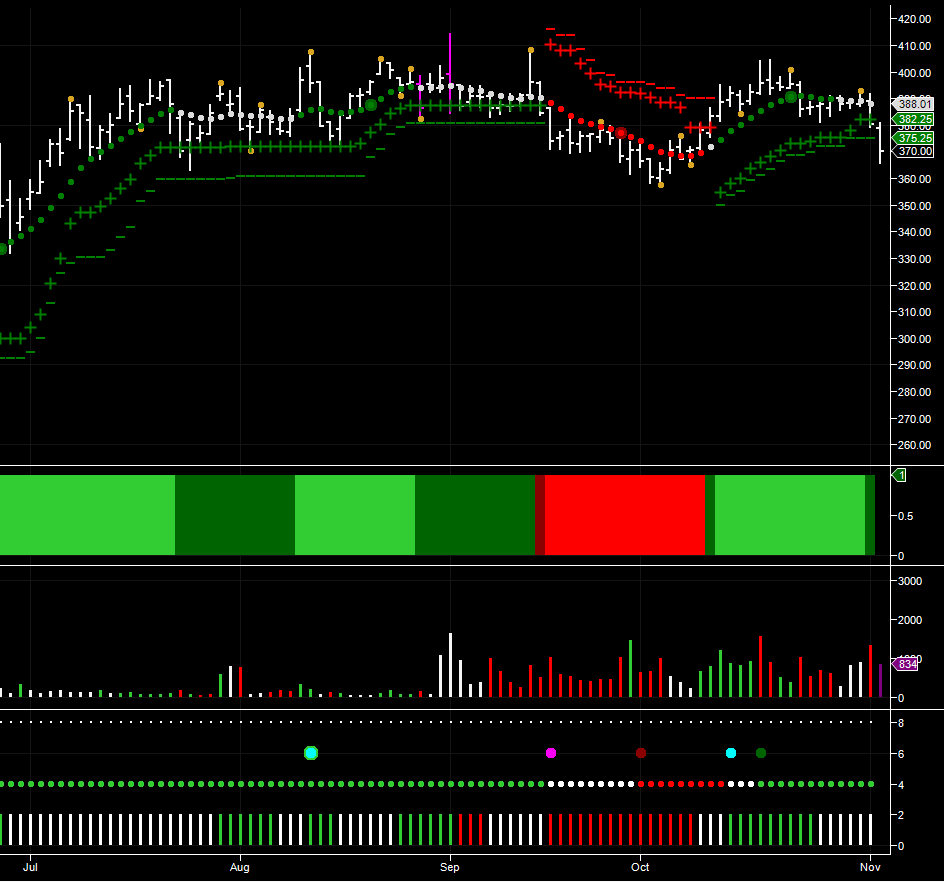Click the 2000 volume axis label

click(x=910, y=620)
